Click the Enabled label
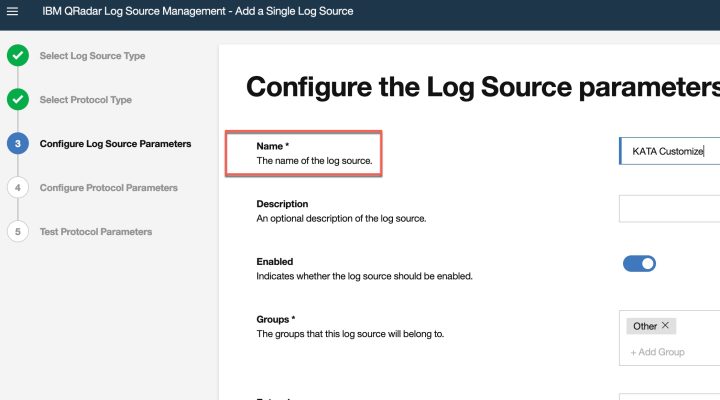Image resolution: width=720 pixels, height=400 pixels. point(275,262)
